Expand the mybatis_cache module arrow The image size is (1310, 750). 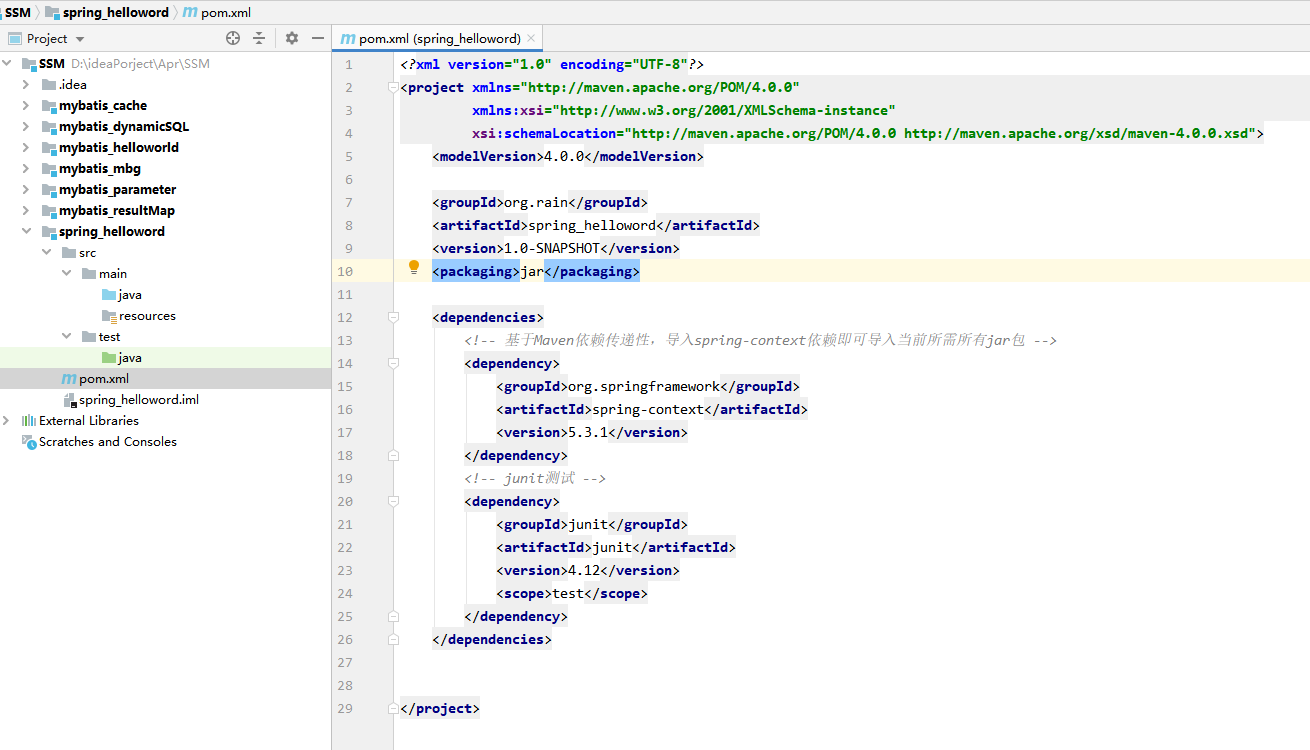point(27,106)
